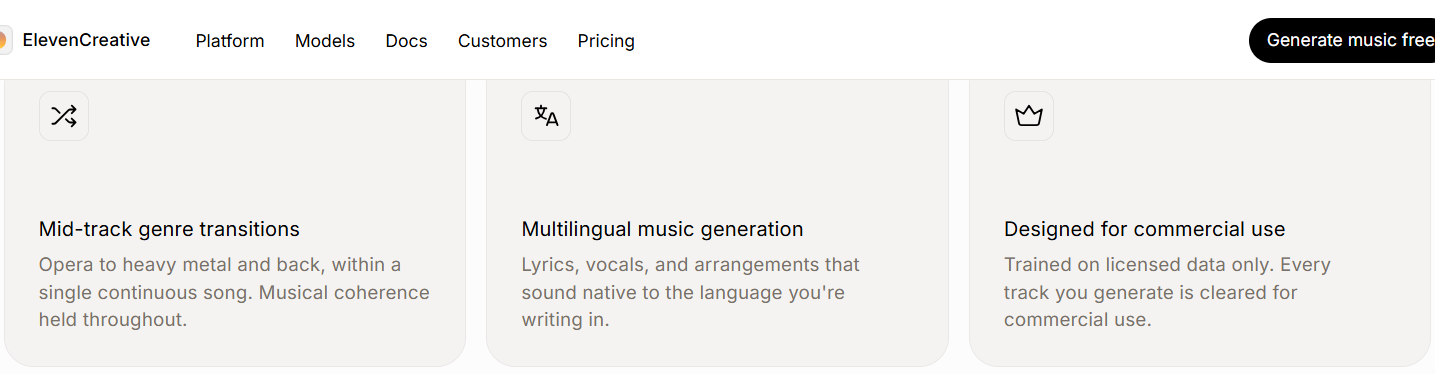Open the commercial use feature card

1200,222
